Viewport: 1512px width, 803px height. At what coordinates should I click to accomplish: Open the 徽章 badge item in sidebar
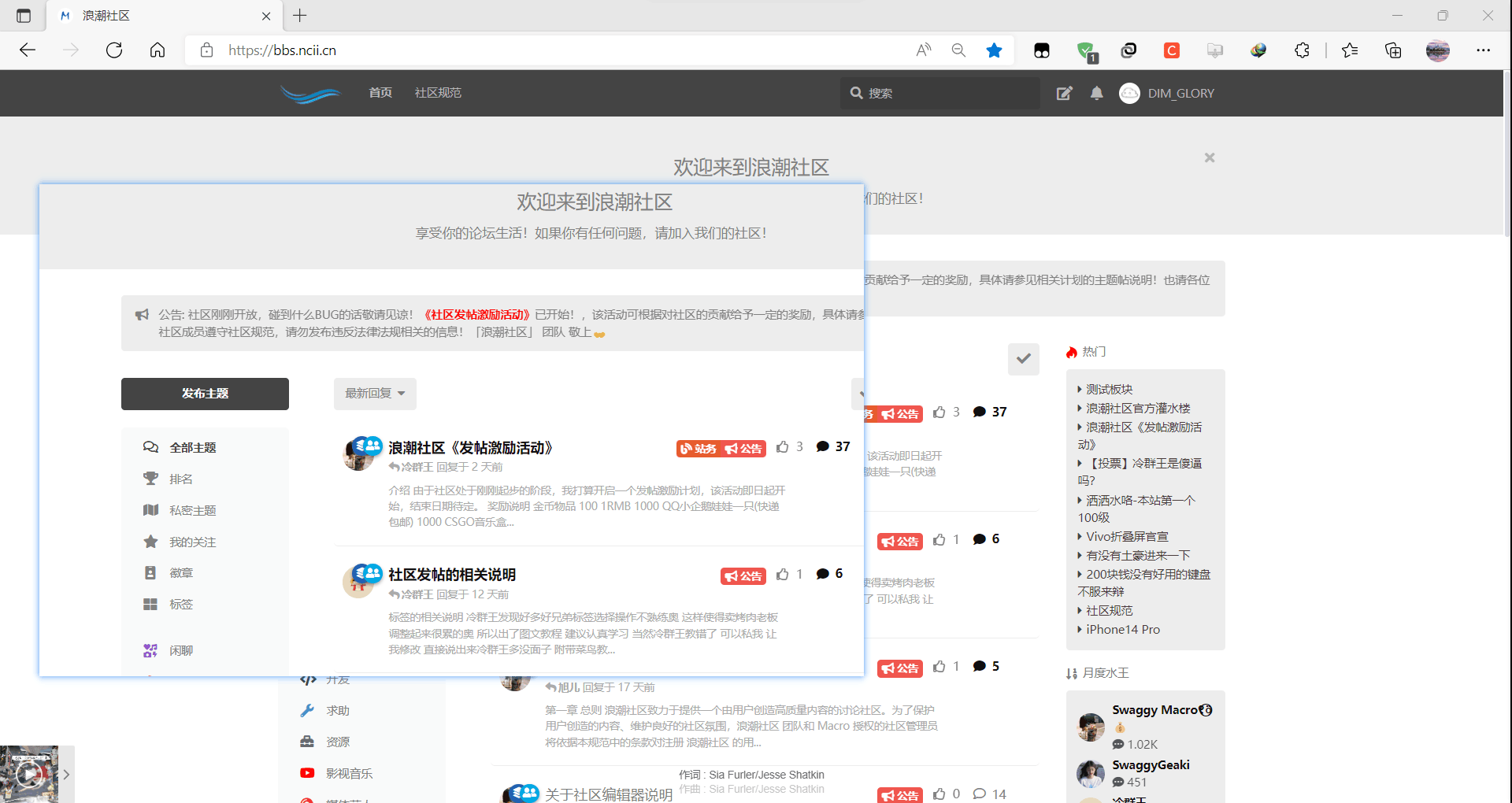pos(180,573)
